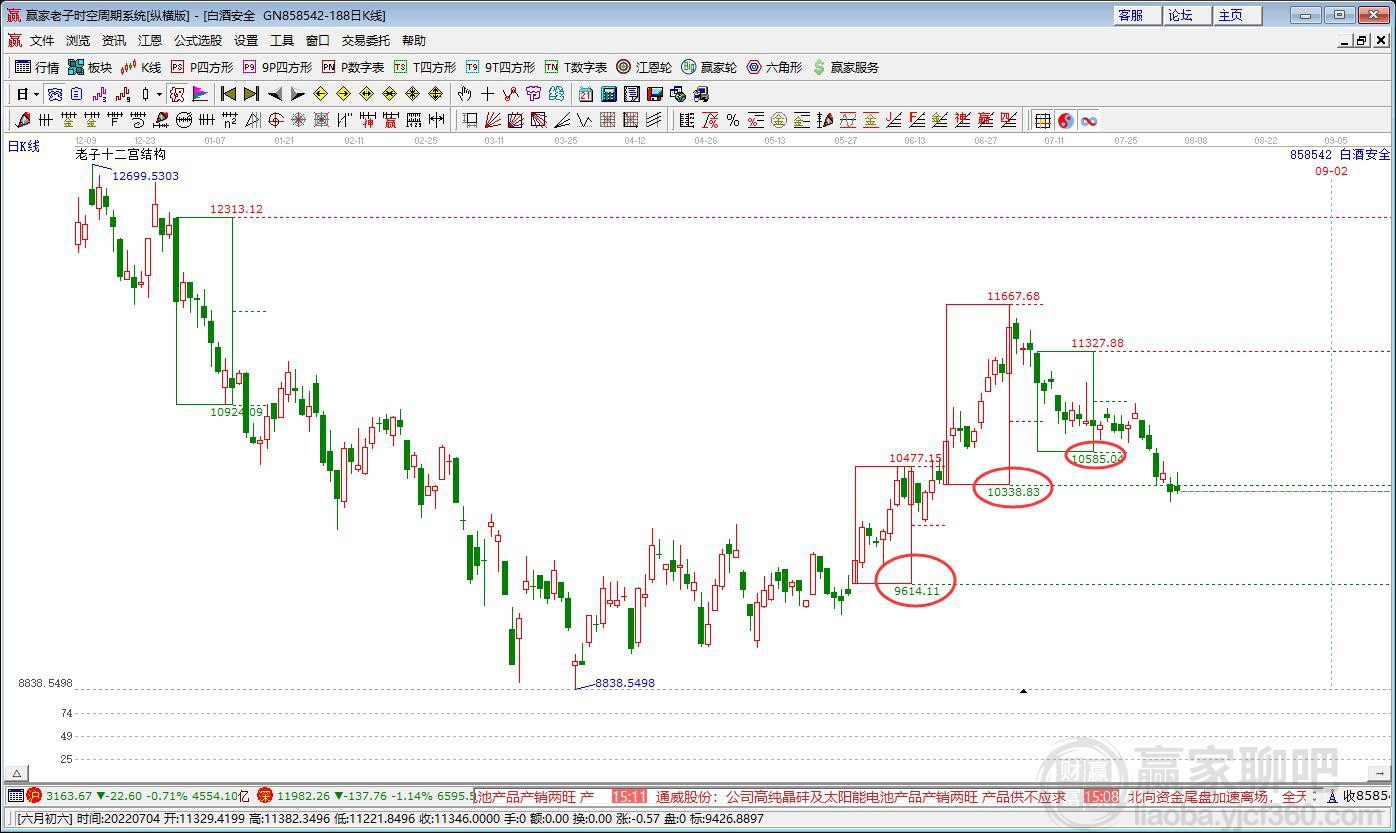Open the 江恩 menu
The width and height of the screenshot is (1396, 833).
pos(150,41)
